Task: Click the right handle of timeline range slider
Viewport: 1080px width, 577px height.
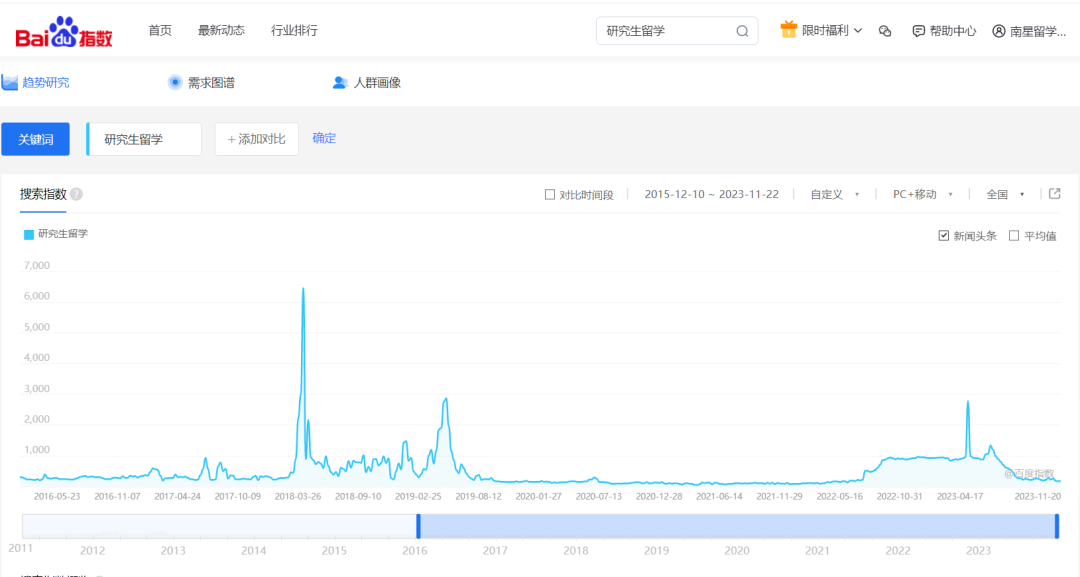Action: [1057, 526]
